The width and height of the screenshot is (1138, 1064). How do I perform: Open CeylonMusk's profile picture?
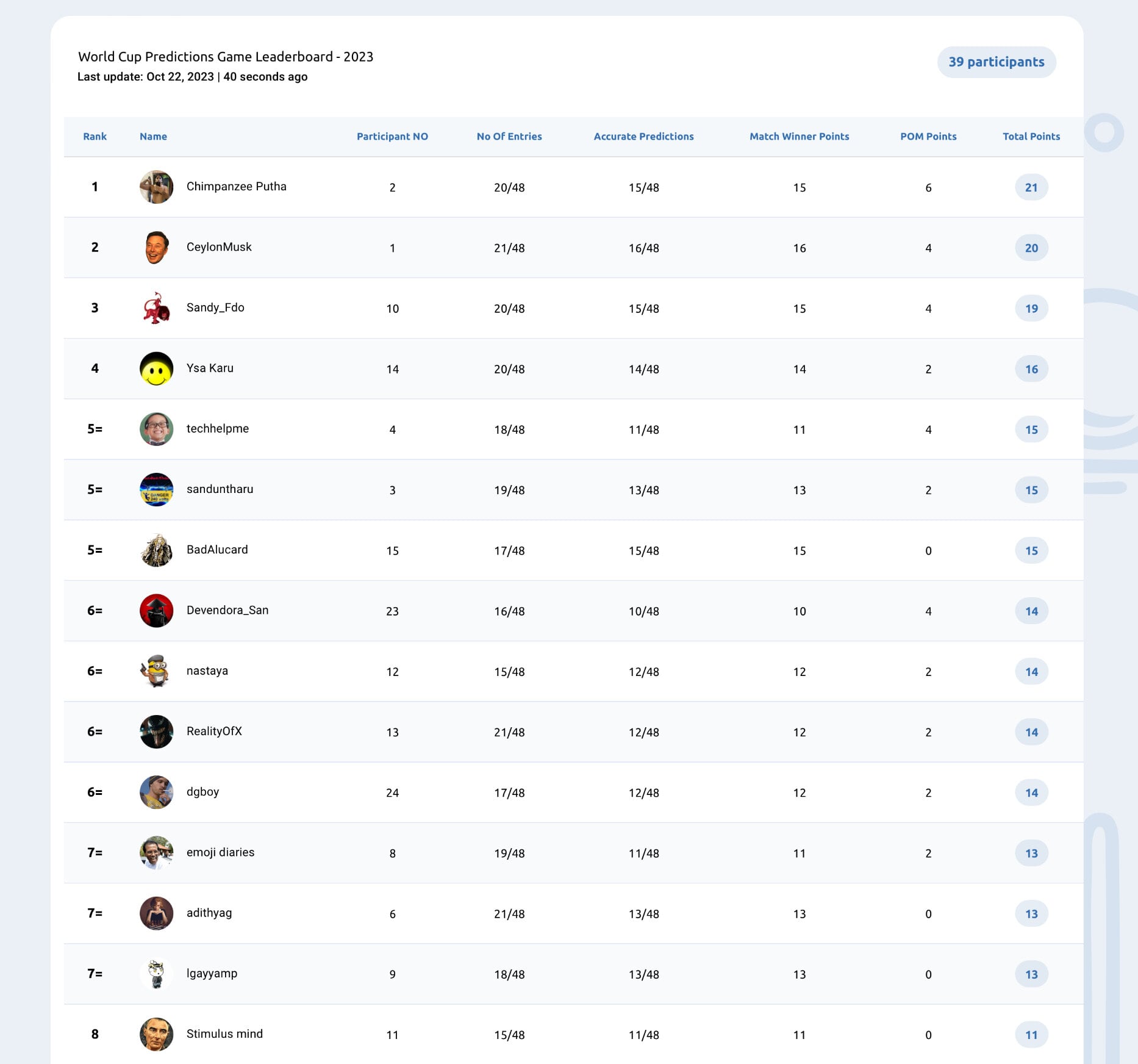pos(156,247)
